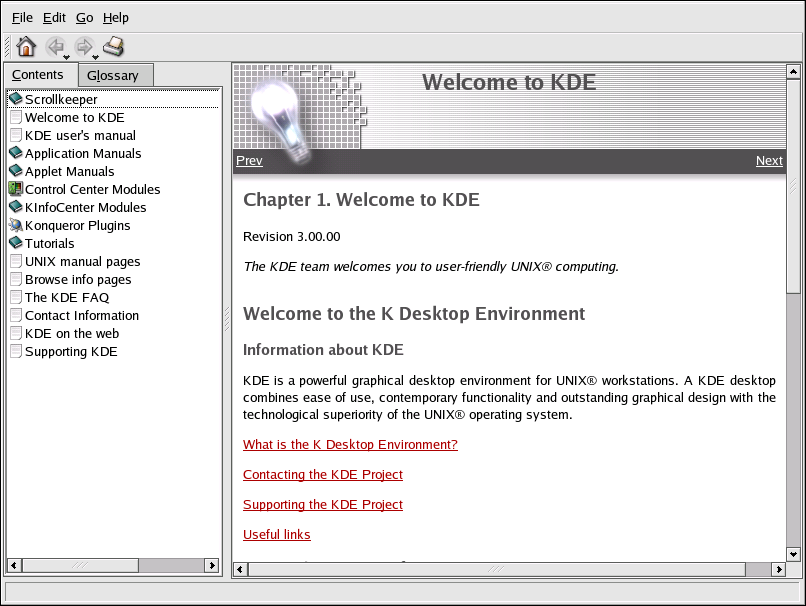The image size is (806, 606).
Task: Click the Control Center Modules icon
Action: pyautogui.click(x=15, y=189)
